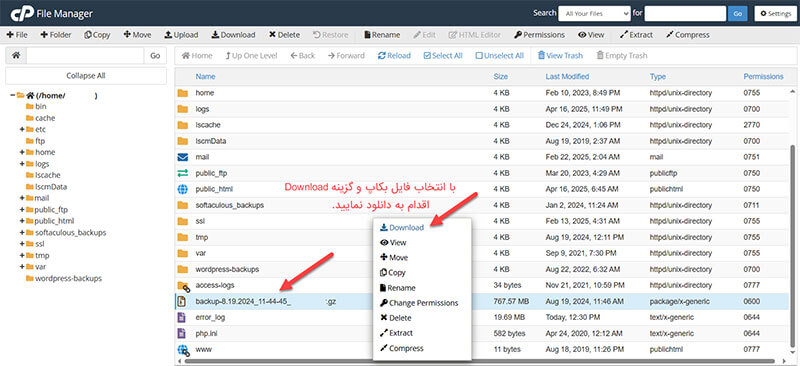Reload the file list
Image resolution: width=800 pixels, height=366 pixels.
point(394,56)
